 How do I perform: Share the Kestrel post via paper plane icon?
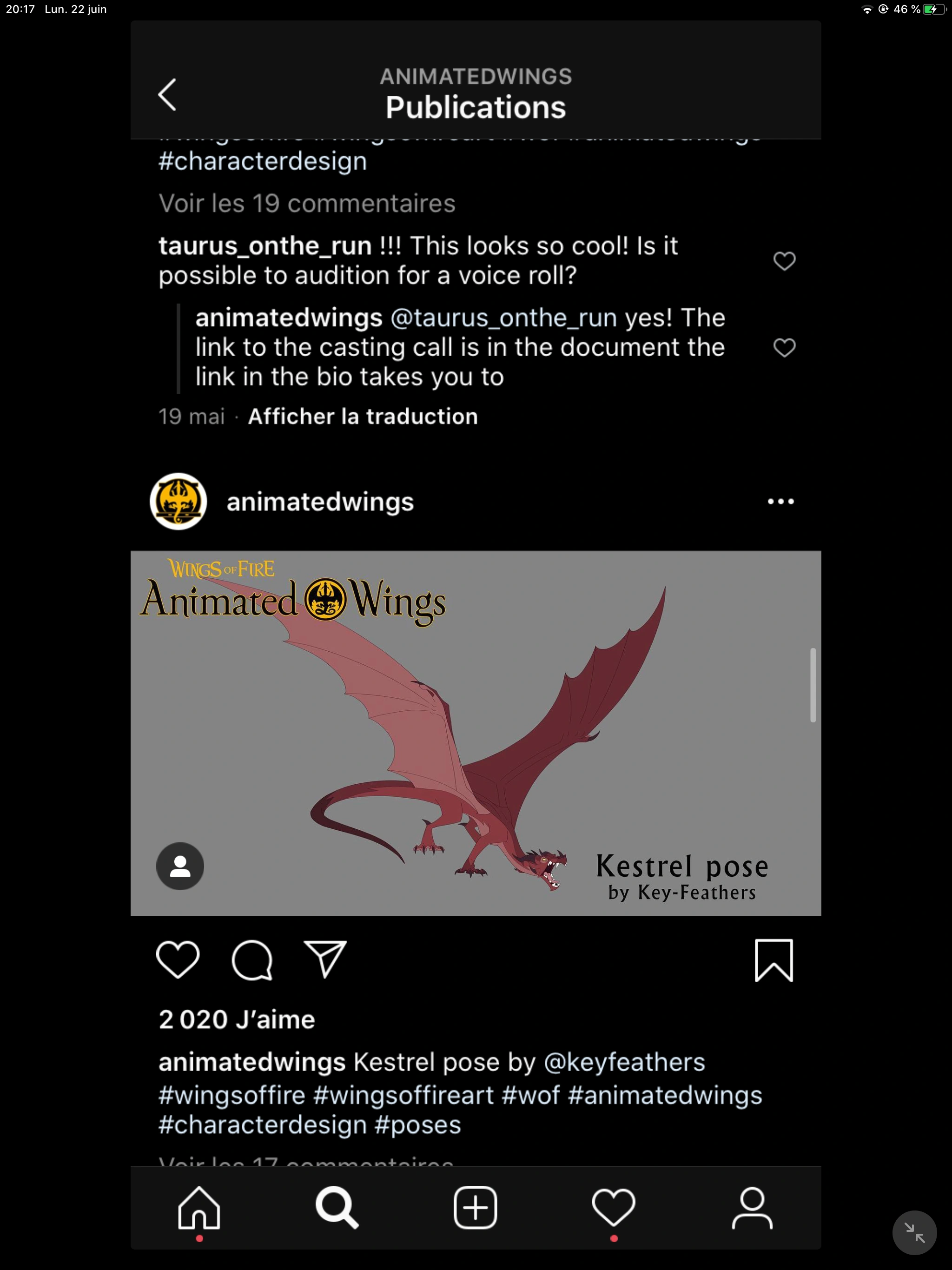(x=325, y=959)
